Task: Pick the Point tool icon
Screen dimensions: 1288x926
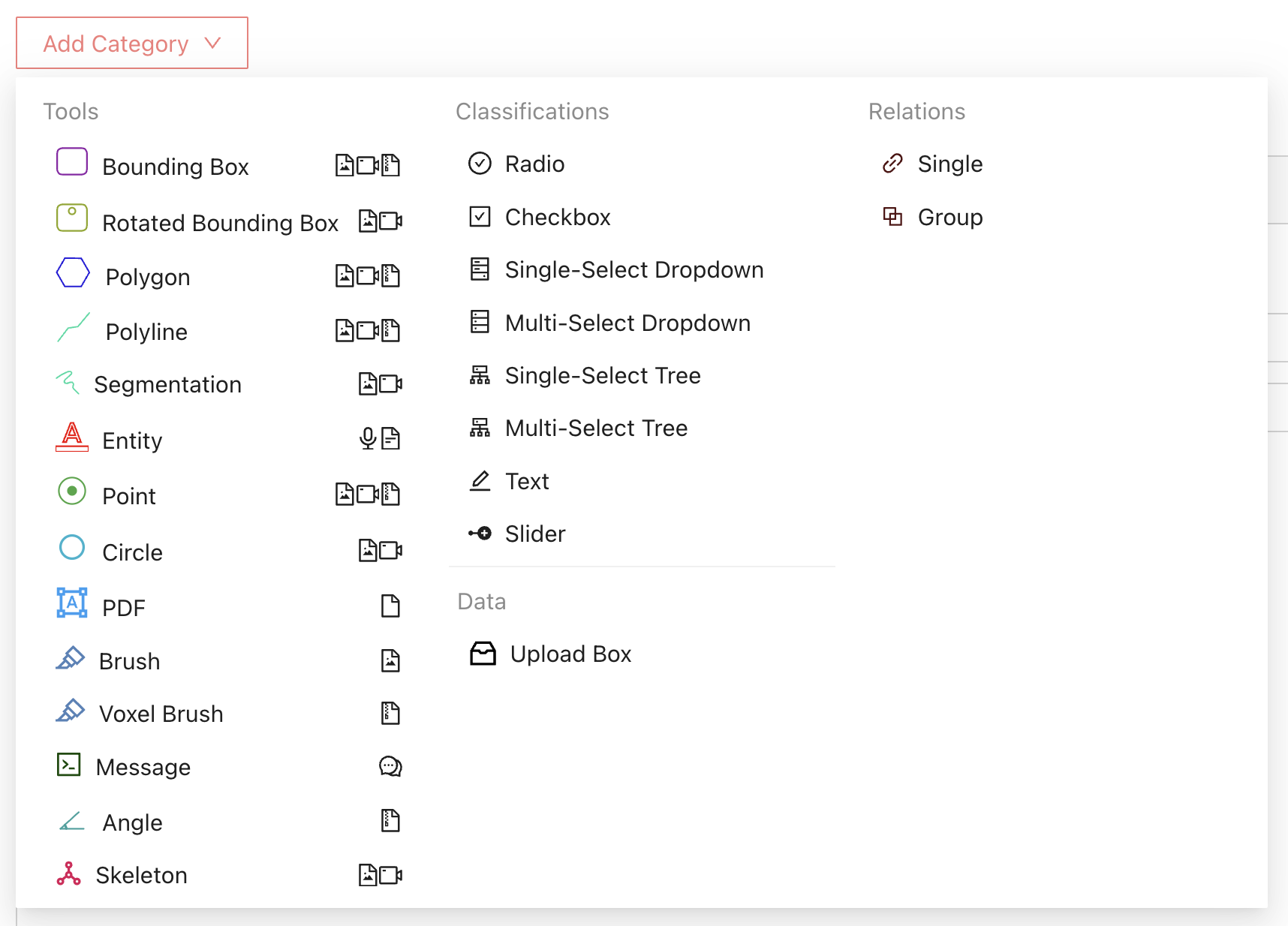Action: pyautogui.click(x=72, y=492)
